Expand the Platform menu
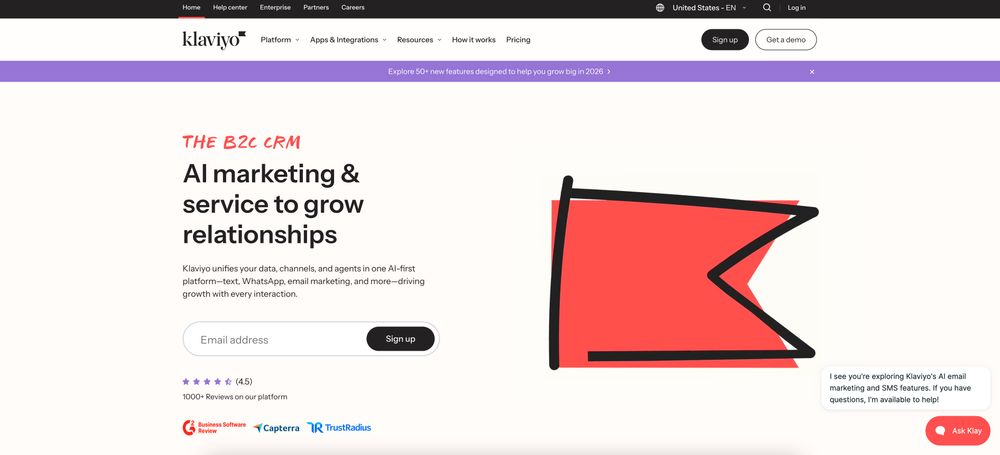Screen dimensions: 1000x455 [279, 40]
